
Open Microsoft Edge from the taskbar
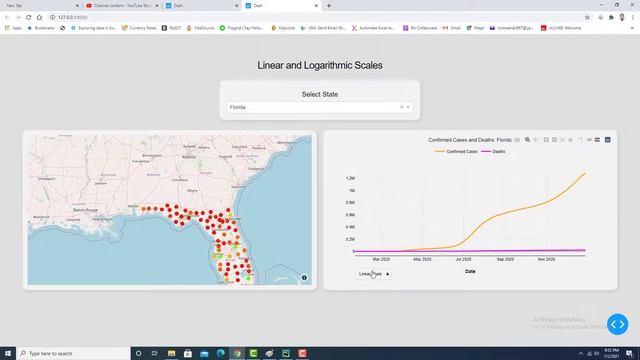pos(220,353)
